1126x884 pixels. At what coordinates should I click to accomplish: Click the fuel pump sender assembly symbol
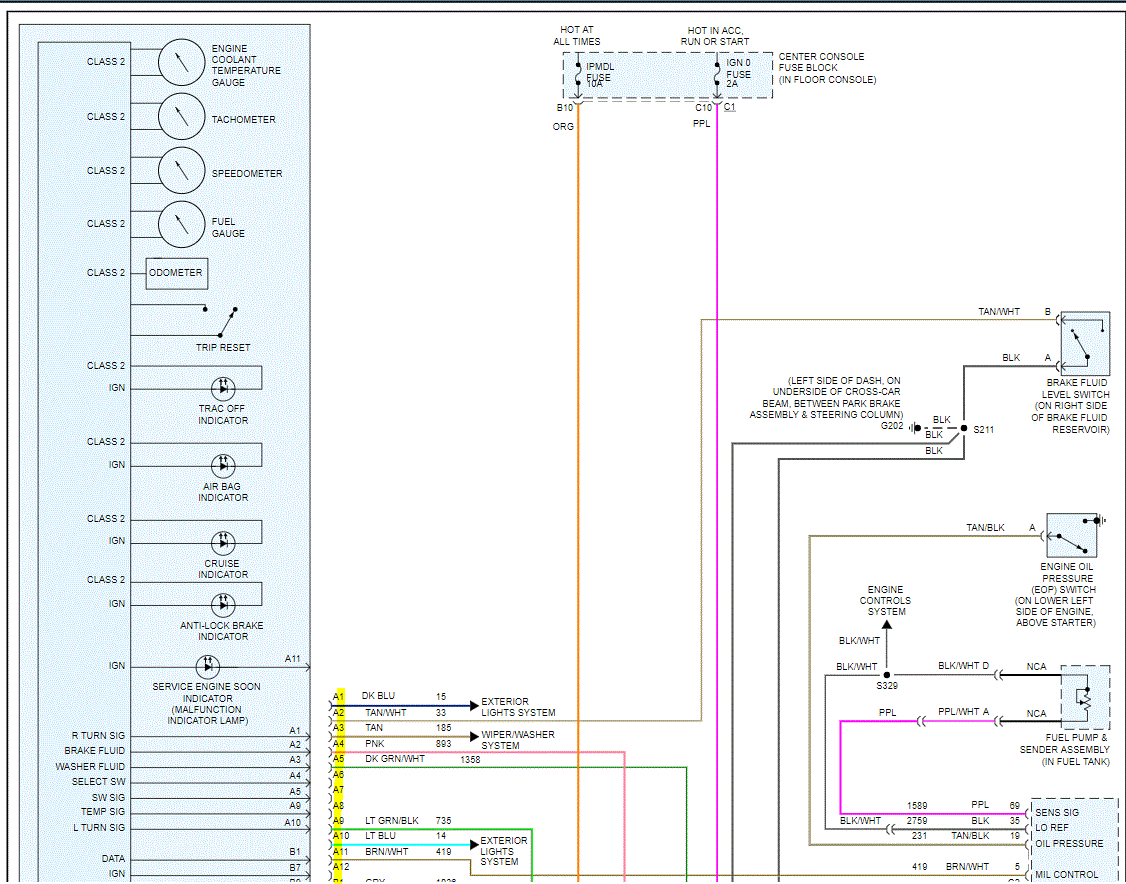[x=1085, y=698]
